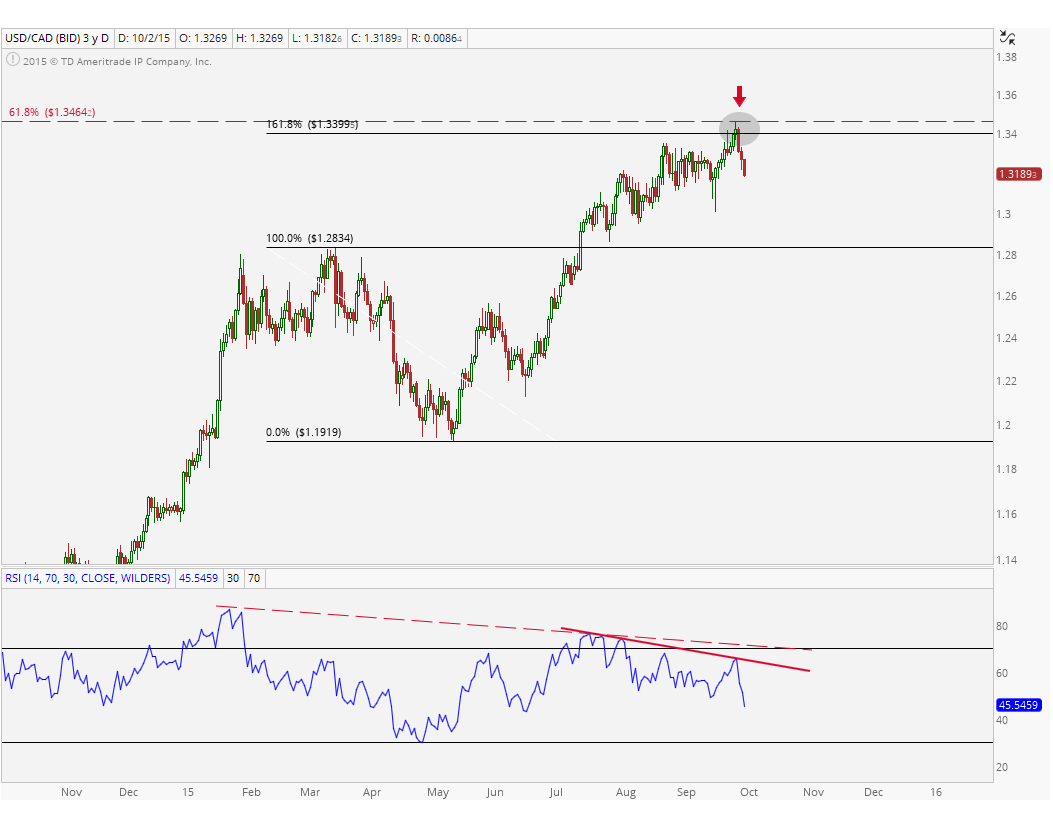Viewport: 1053px width, 830px height.
Task: Click the 1.38 price axis label
Action: [x=1007, y=57]
